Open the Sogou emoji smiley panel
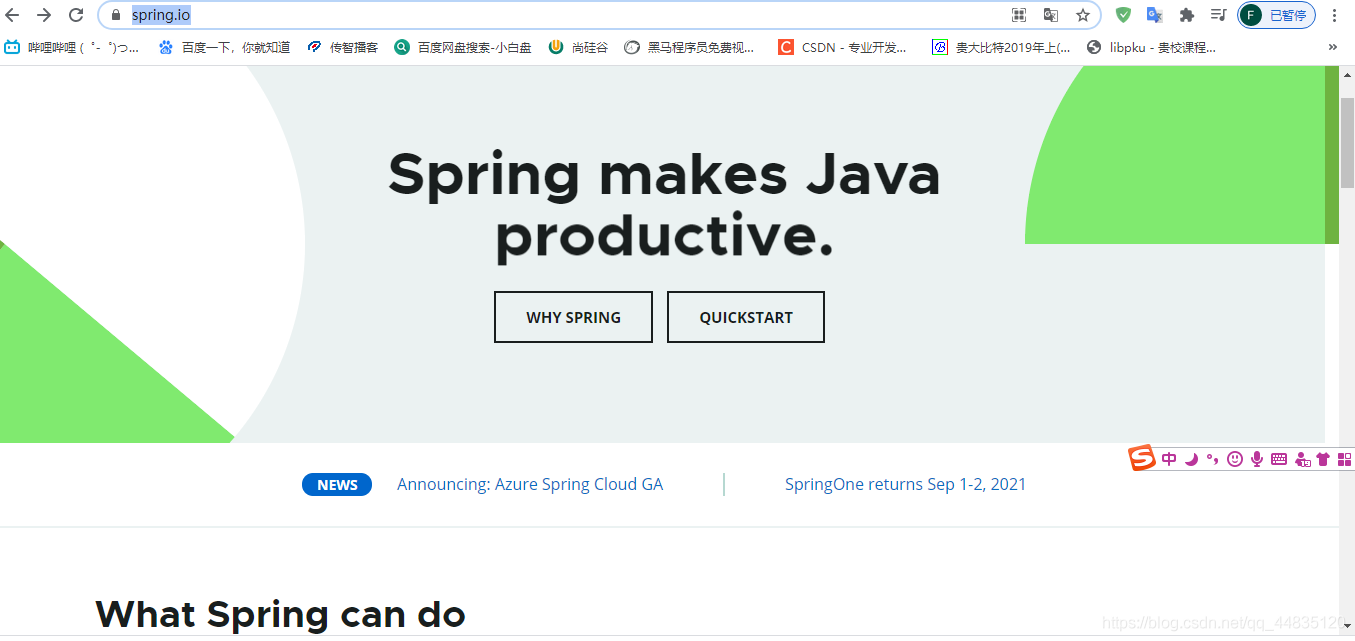1355x641 pixels. pos(1235,459)
